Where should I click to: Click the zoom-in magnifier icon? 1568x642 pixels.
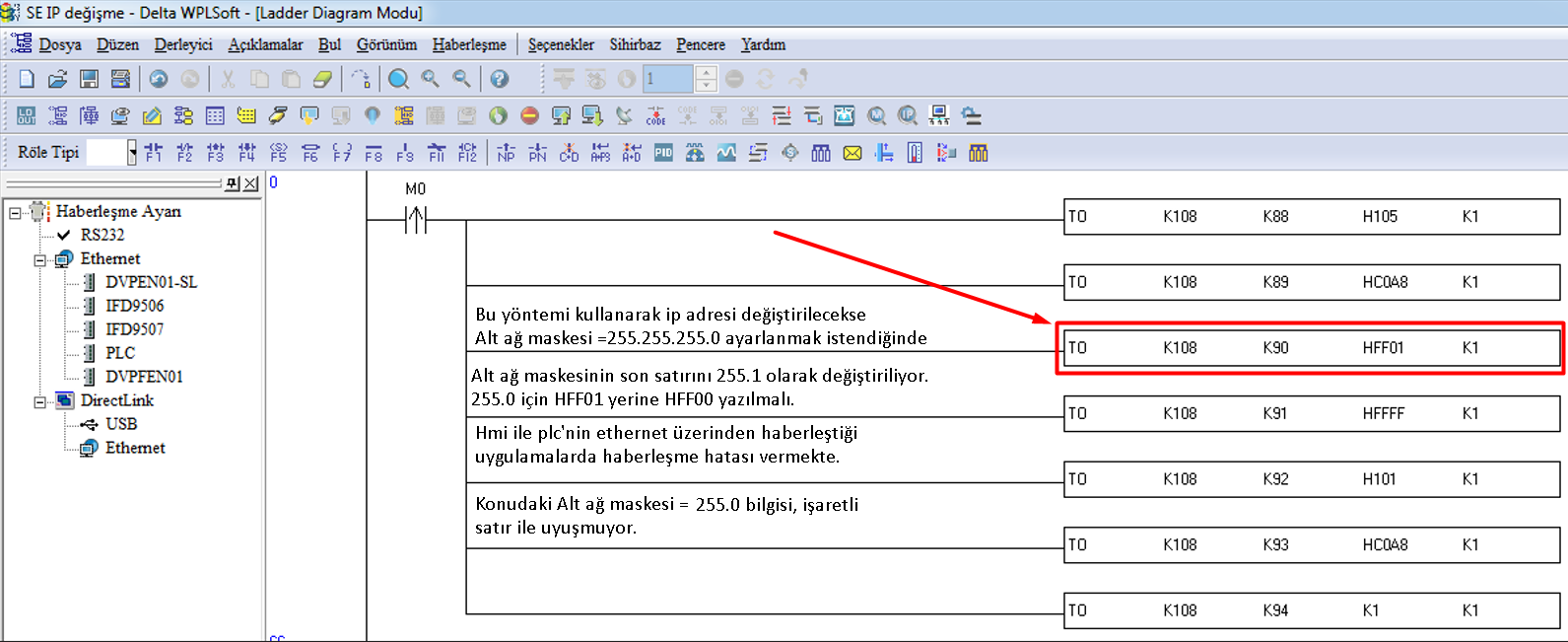tap(431, 79)
